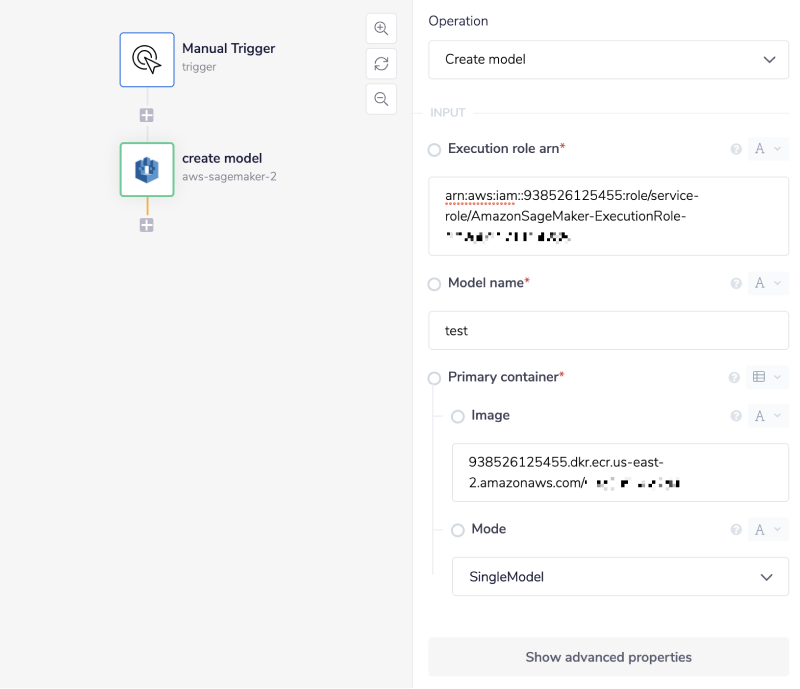Open the SingleModel mode dropdown
Image resolution: width=800 pixels, height=689 pixels.
(x=620, y=577)
